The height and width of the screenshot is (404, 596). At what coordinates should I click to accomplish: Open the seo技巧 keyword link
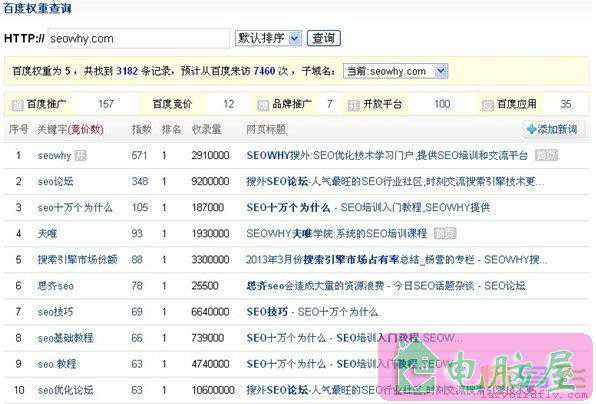click(55, 312)
